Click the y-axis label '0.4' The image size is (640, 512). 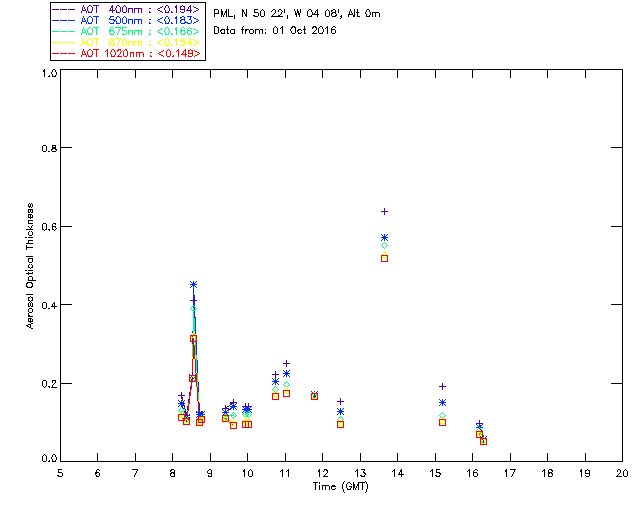point(49,305)
